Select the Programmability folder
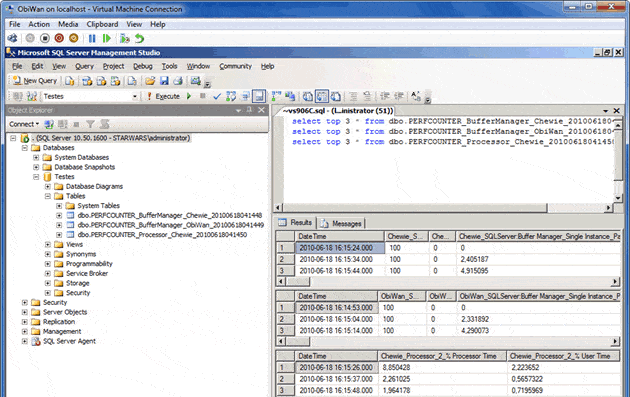This screenshot has height=397, width=630. [x=89, y=264]
